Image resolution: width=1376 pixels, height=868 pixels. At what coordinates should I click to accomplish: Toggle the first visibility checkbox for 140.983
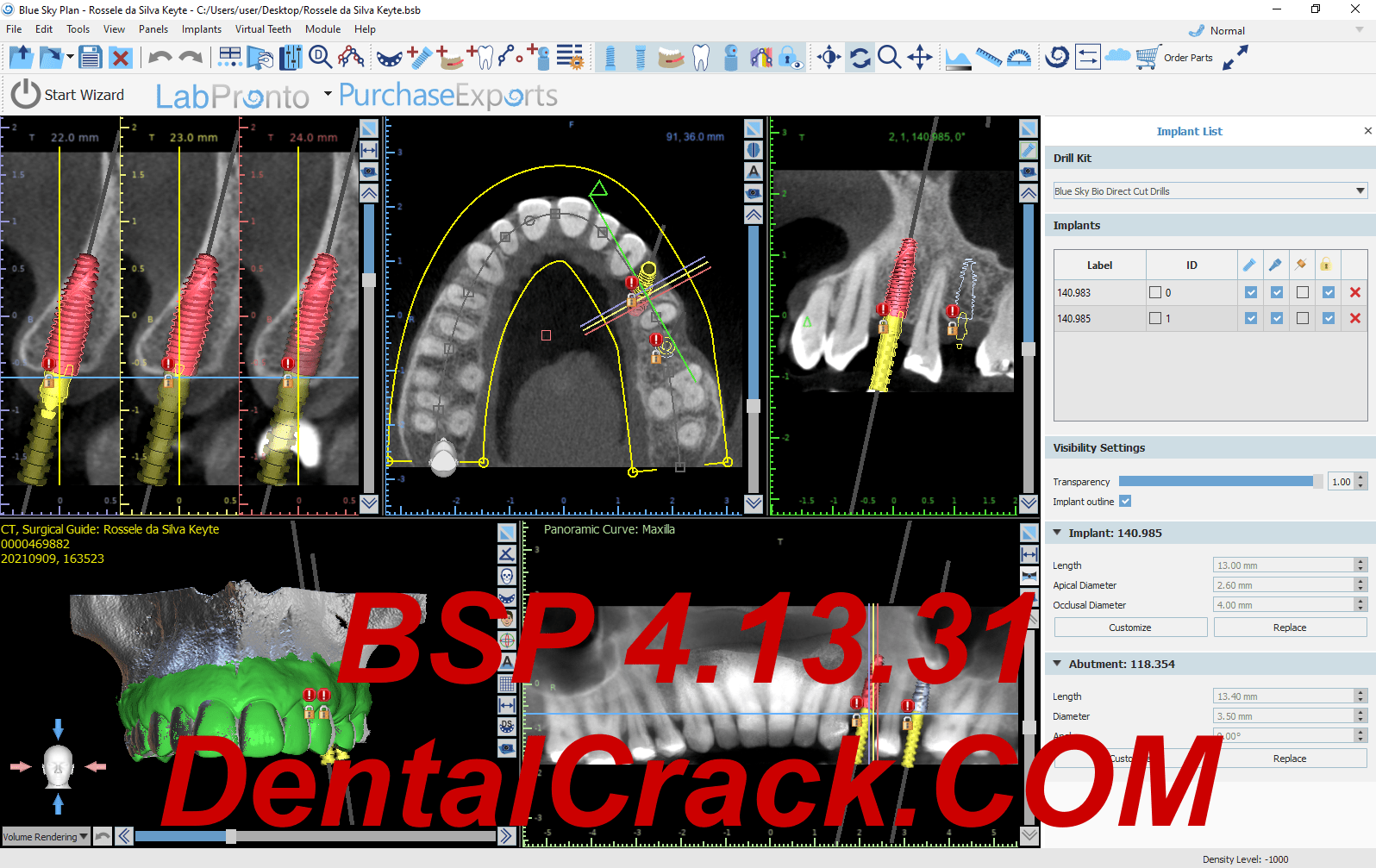(1251, 292)
